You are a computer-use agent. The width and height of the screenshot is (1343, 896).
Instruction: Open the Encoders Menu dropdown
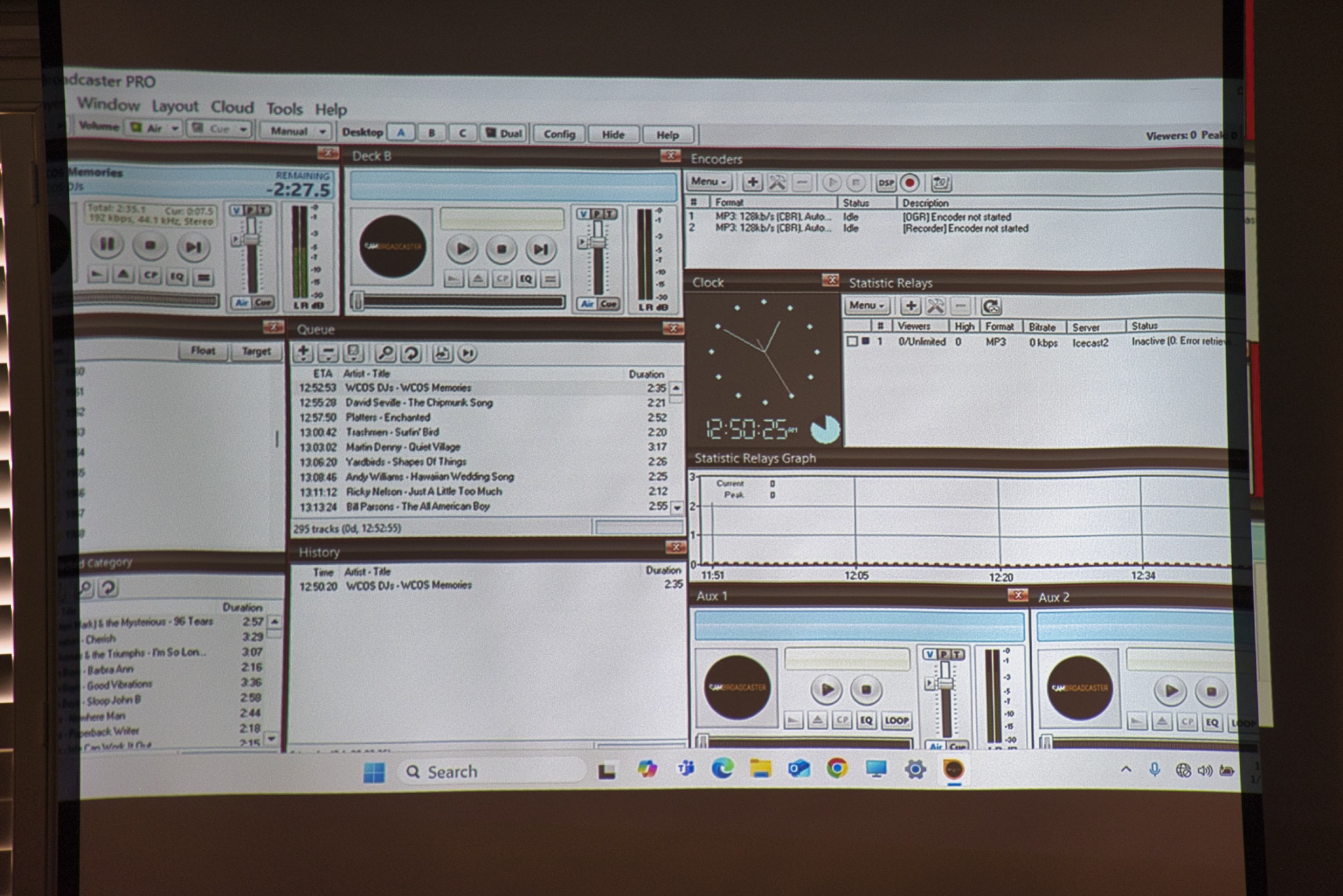pyautogui.click(x=709, y=182)
